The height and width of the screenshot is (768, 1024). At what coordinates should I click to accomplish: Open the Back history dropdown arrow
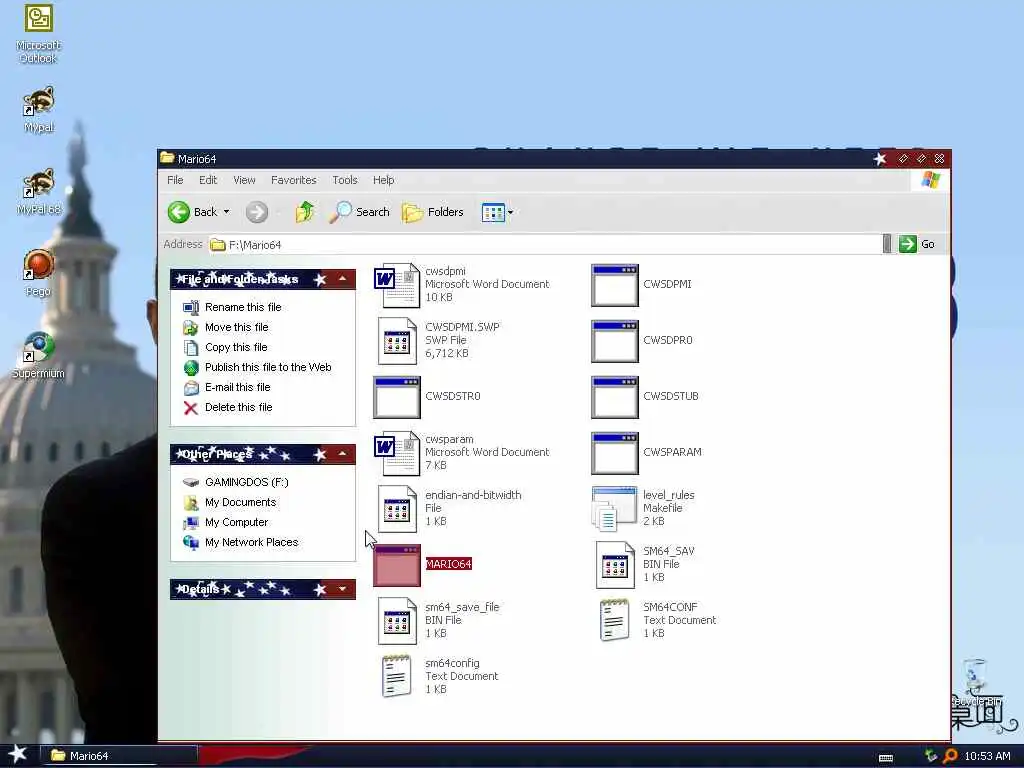227,212
